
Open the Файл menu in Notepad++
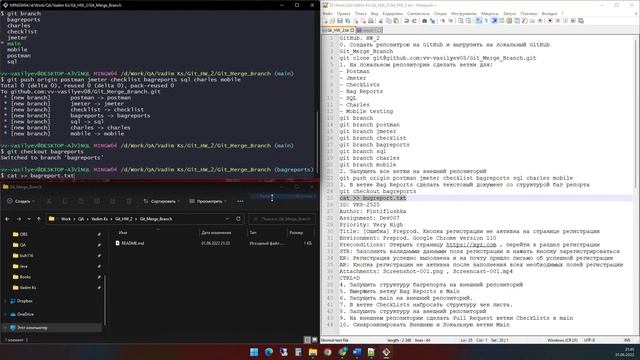[x=327, y=13]
